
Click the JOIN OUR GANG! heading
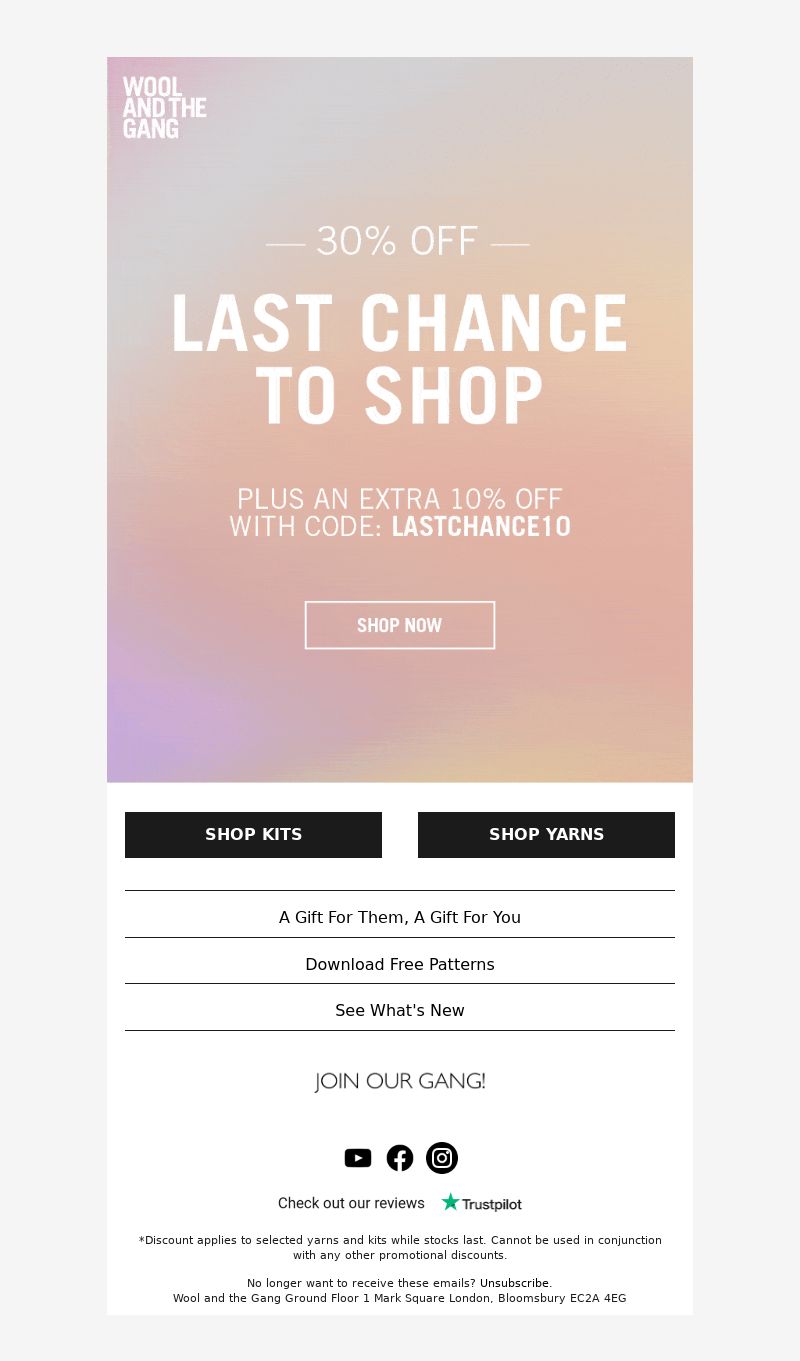click(400, 1081)
